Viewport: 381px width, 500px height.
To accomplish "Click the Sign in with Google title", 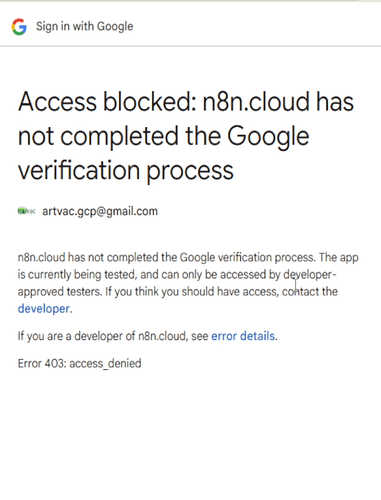I will pos(85,26).
